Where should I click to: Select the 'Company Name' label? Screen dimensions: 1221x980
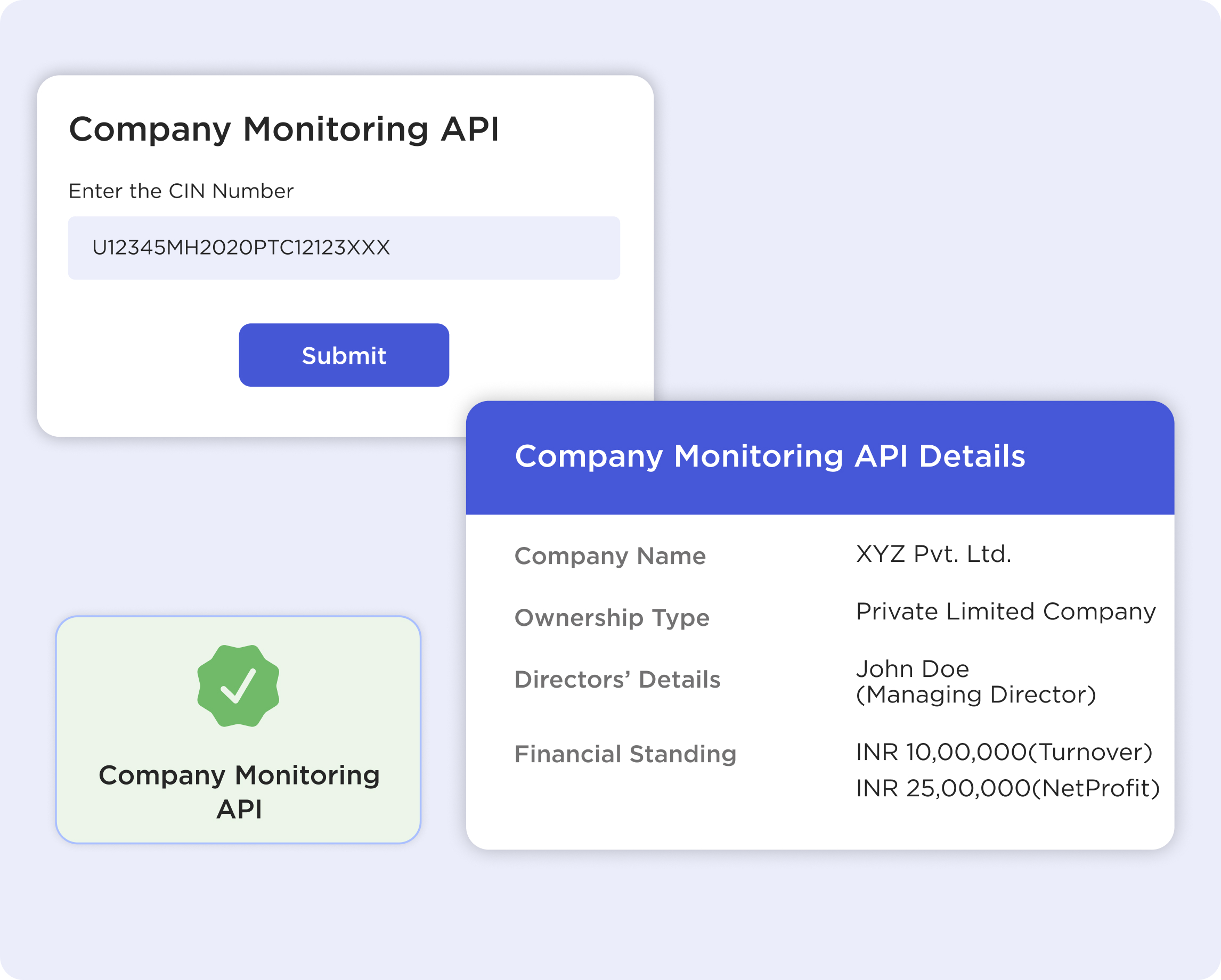click(610, 557)
